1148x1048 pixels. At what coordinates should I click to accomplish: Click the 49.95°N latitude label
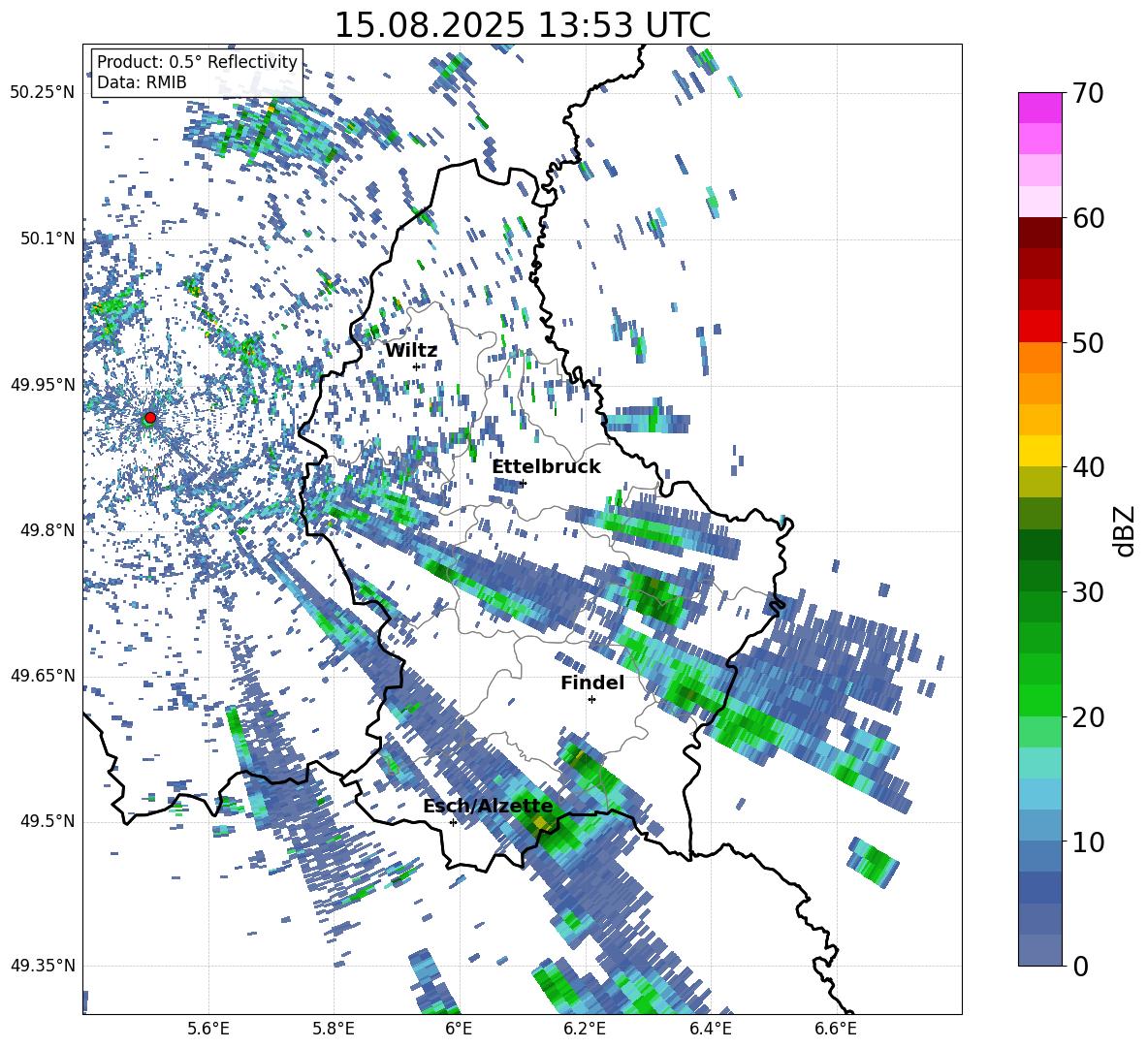[x=43, y=384]
